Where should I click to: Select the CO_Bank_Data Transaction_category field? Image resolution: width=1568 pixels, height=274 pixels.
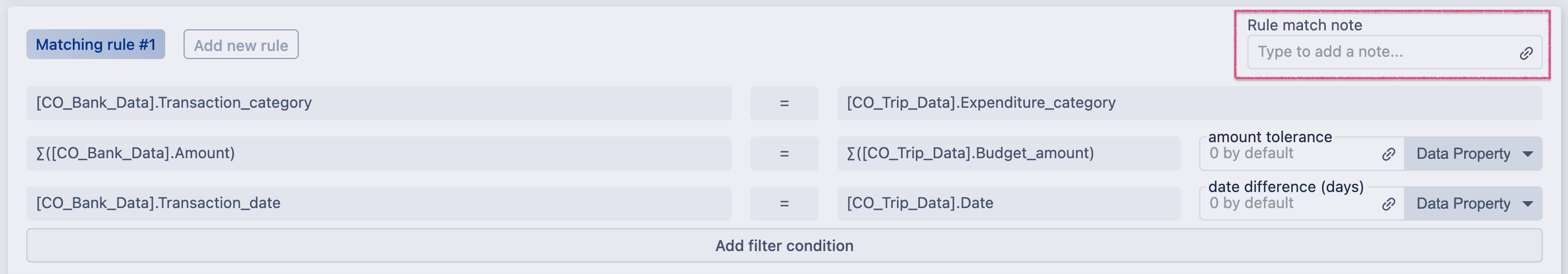[x=379, y=103]
